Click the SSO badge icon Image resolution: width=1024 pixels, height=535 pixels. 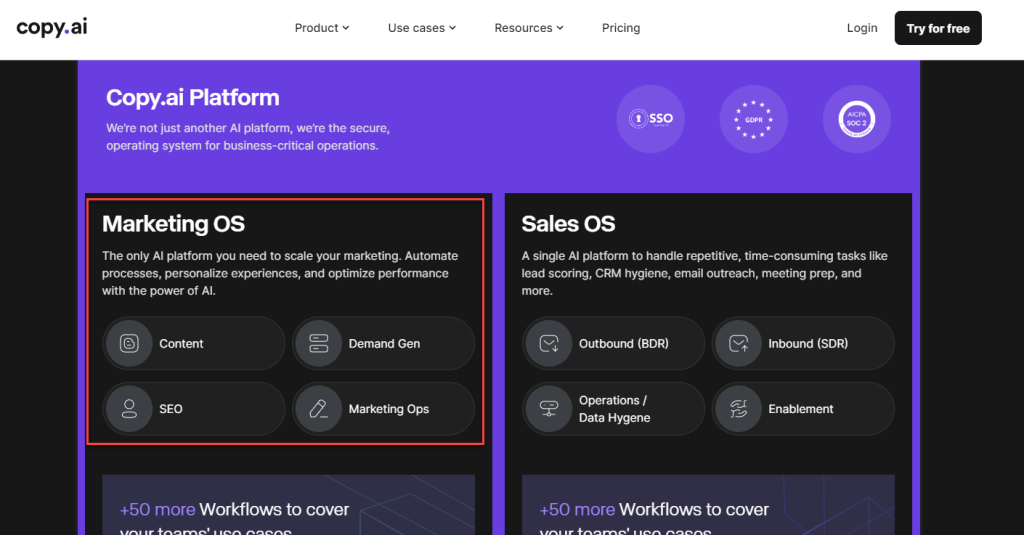[650, 119]
